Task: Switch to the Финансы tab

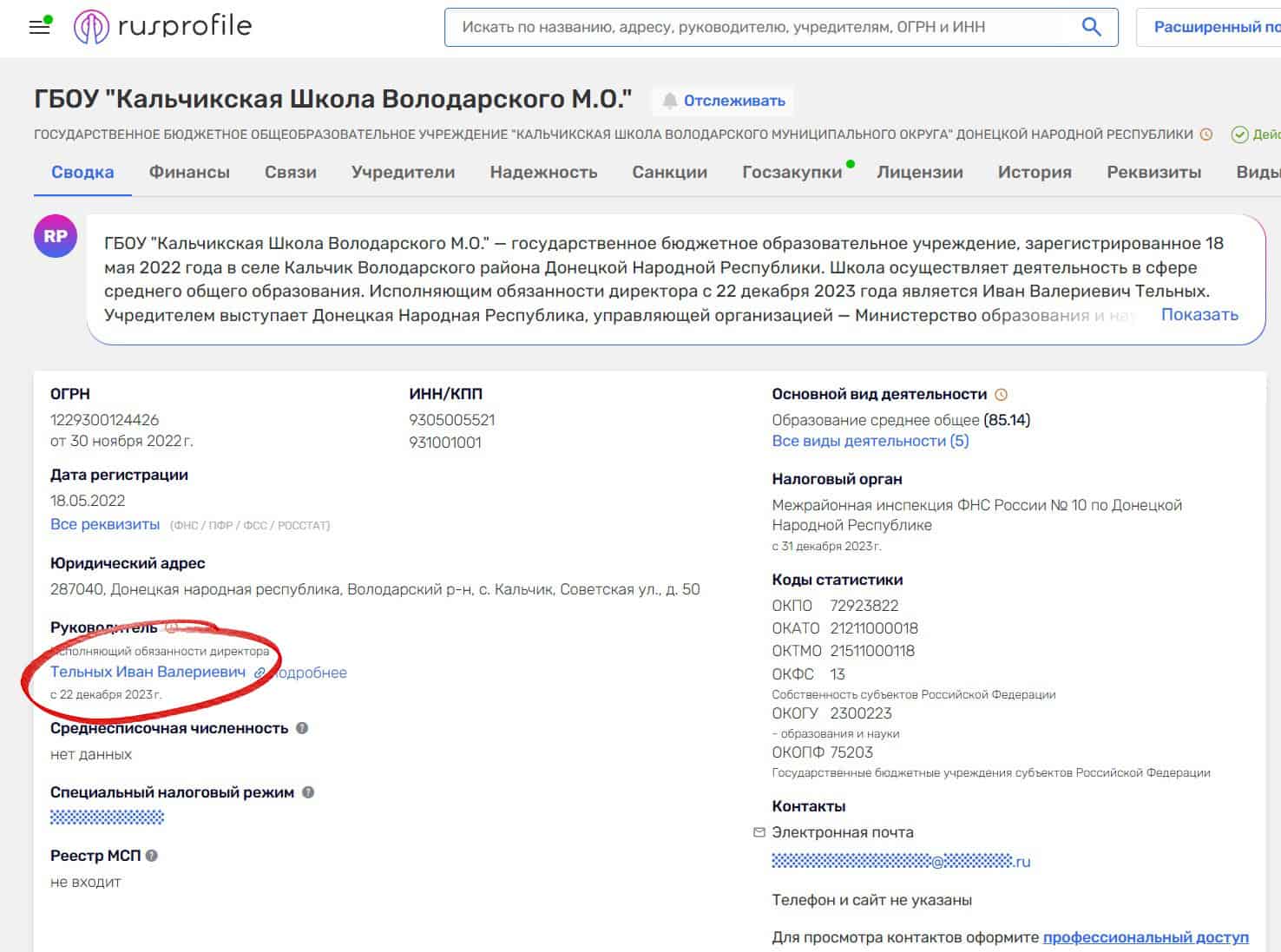Action: [x=189, y=173]
